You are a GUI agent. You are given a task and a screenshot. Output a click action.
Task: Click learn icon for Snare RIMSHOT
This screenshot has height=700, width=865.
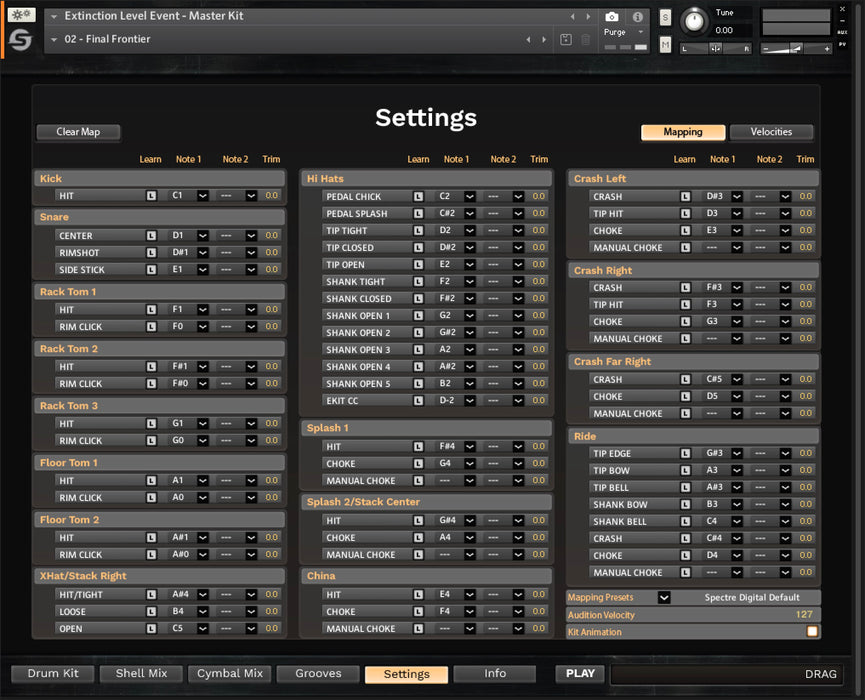(x=152, y=253)
